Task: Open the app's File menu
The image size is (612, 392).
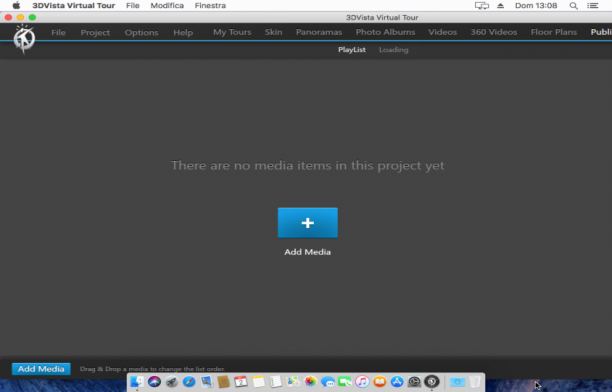Action: click(58, 32)
